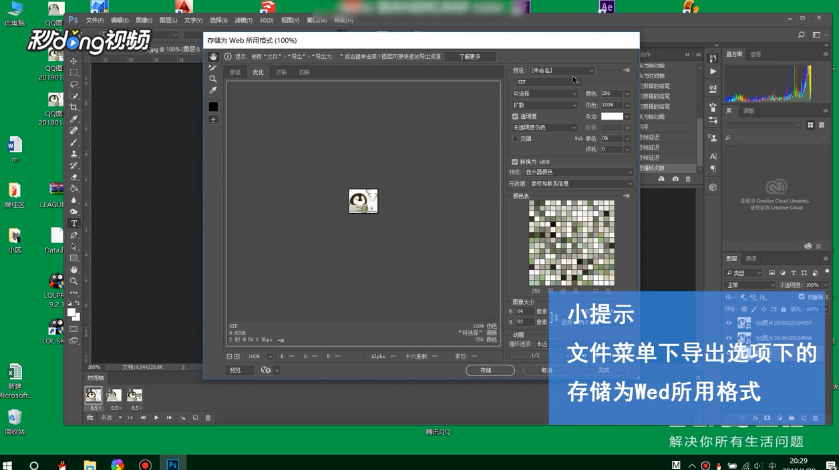Open the metadata dropdown with copyright and contact info
The height and width of the screenshot is (470, 839).
coord(582,184)
